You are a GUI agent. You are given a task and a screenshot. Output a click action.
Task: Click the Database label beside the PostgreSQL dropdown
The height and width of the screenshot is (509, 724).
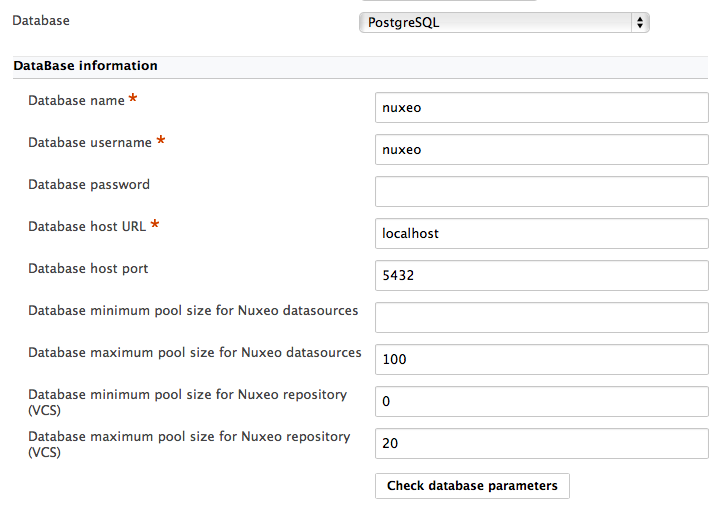pos(41,21)
